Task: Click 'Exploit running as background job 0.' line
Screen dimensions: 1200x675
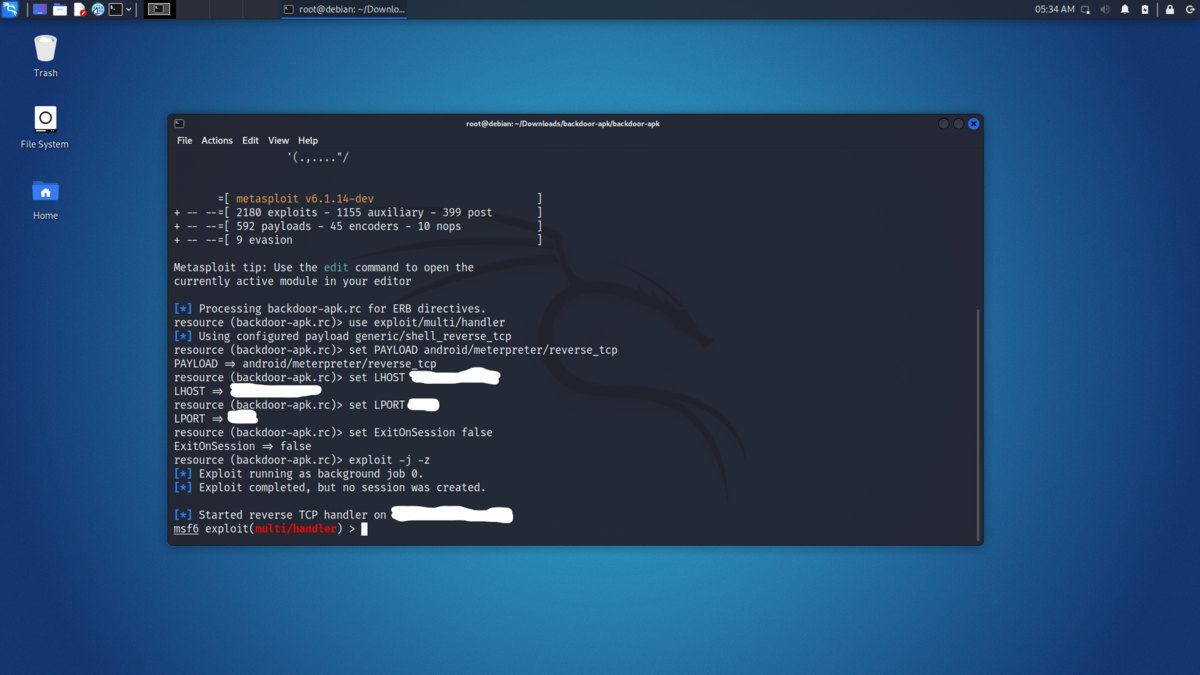Action: (299, 474)
